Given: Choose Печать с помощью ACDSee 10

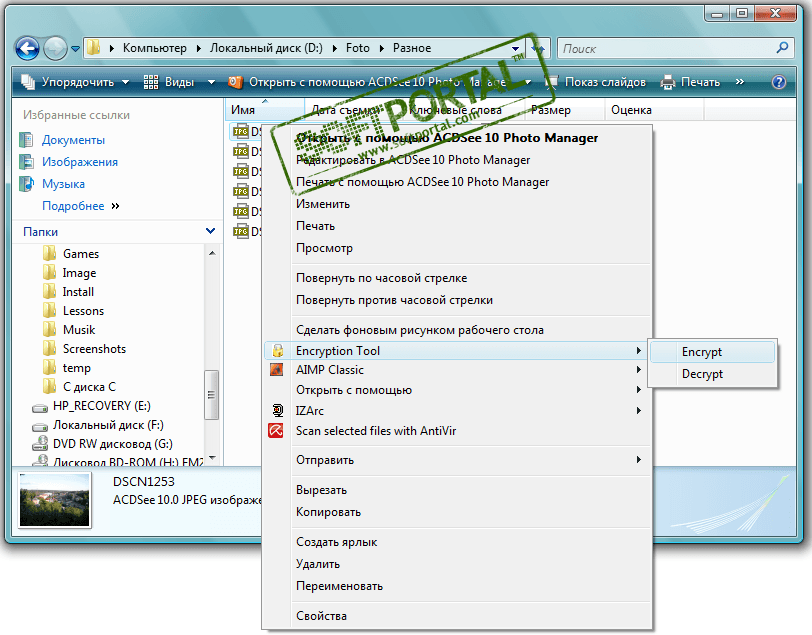Looking at the screenshot, I should [x=423, y=182].
